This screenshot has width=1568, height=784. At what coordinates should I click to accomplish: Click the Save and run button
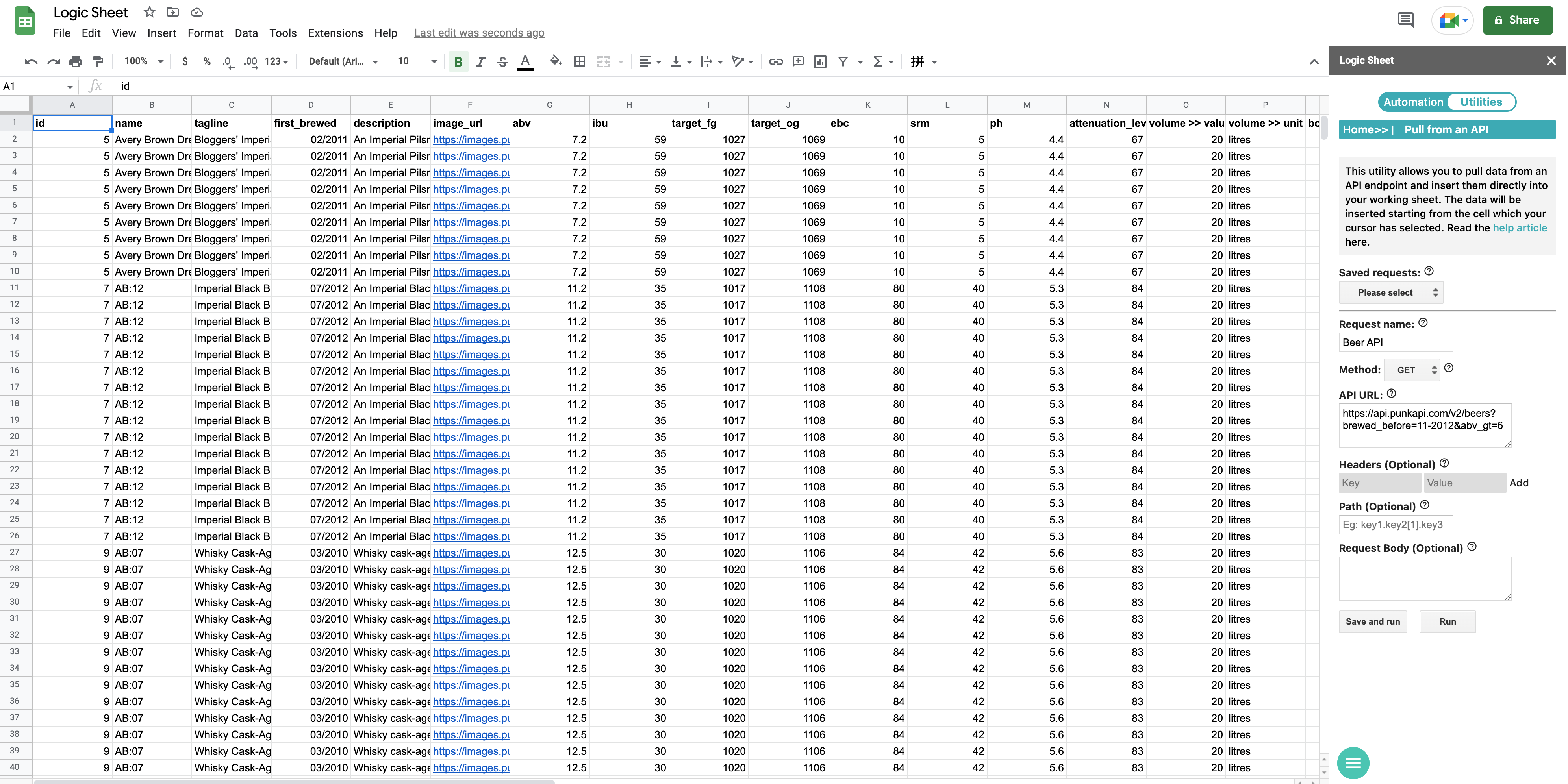(1372, 621)
